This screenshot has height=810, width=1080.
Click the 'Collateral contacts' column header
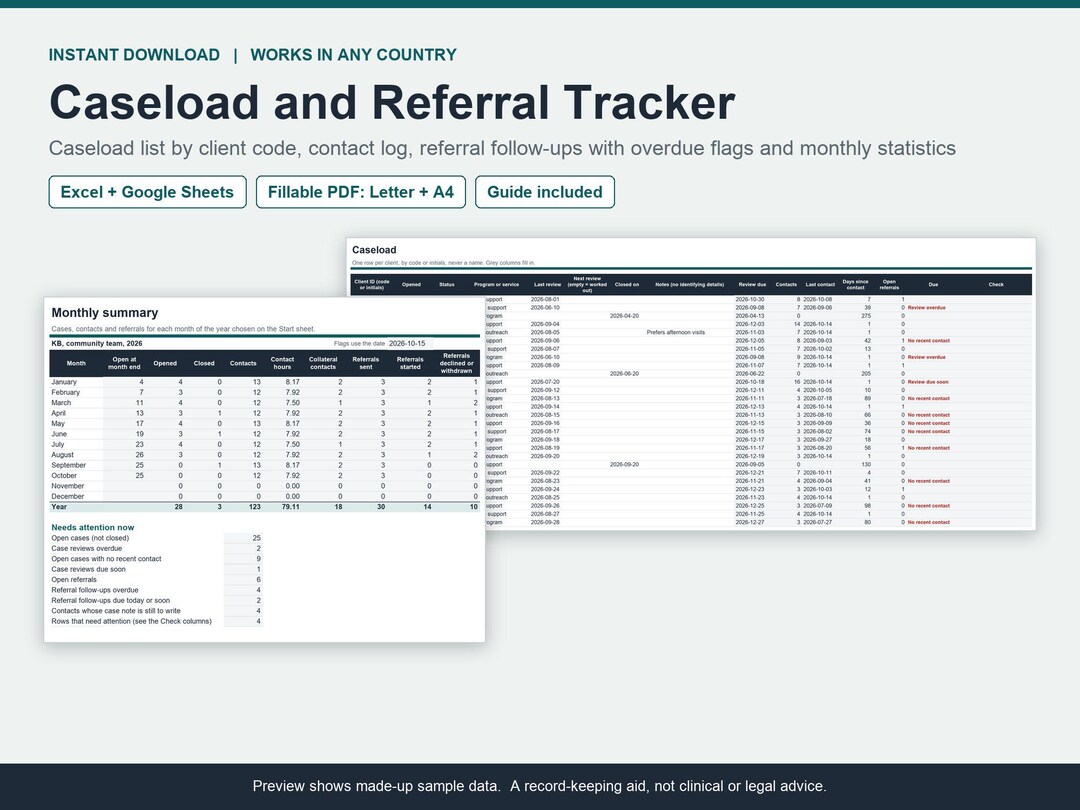323,363
